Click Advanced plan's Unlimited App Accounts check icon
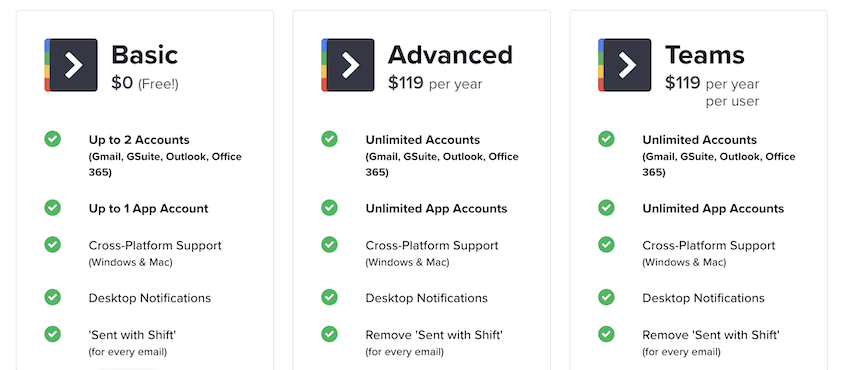The image size is (850, 370). [330, 207]
